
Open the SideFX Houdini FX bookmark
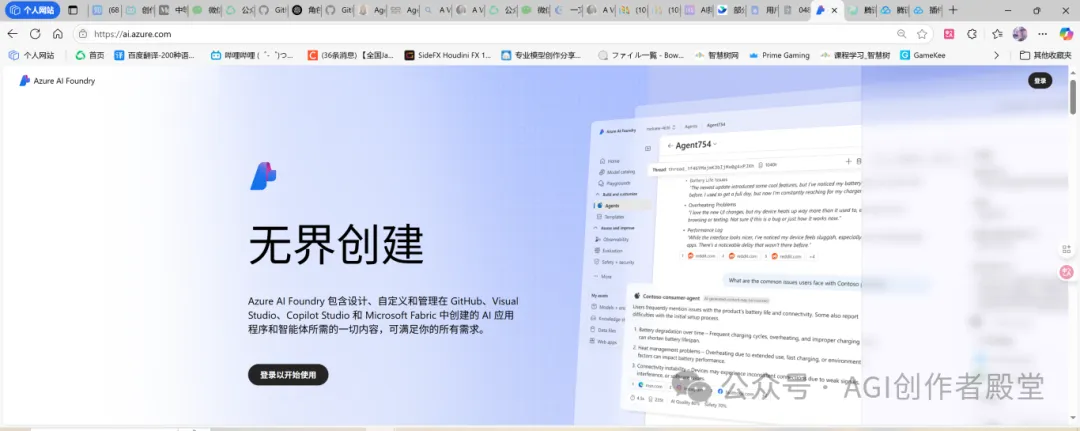tap(448, 55)
